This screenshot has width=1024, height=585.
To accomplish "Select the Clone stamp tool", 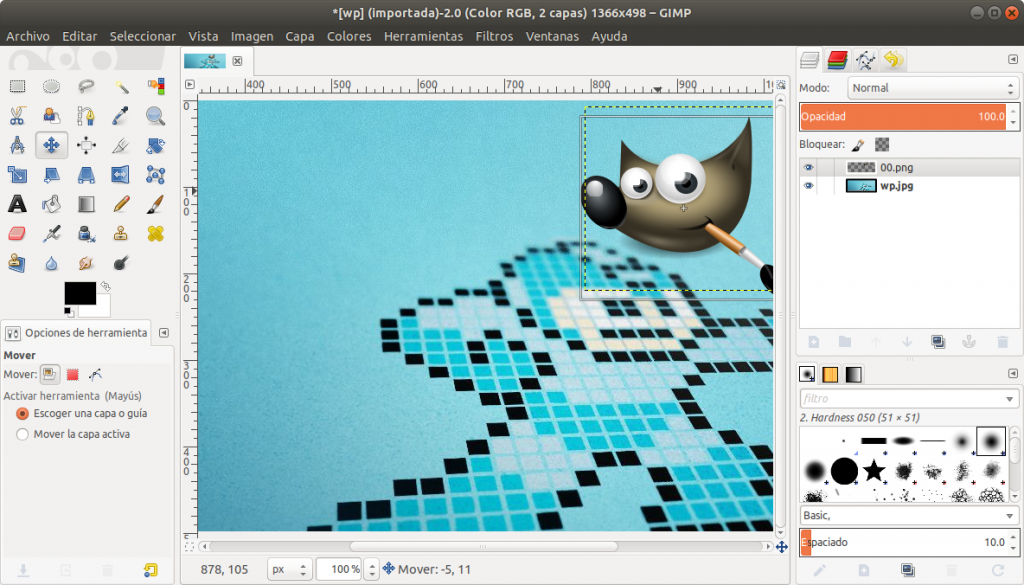I will click(x=121, y=233).
